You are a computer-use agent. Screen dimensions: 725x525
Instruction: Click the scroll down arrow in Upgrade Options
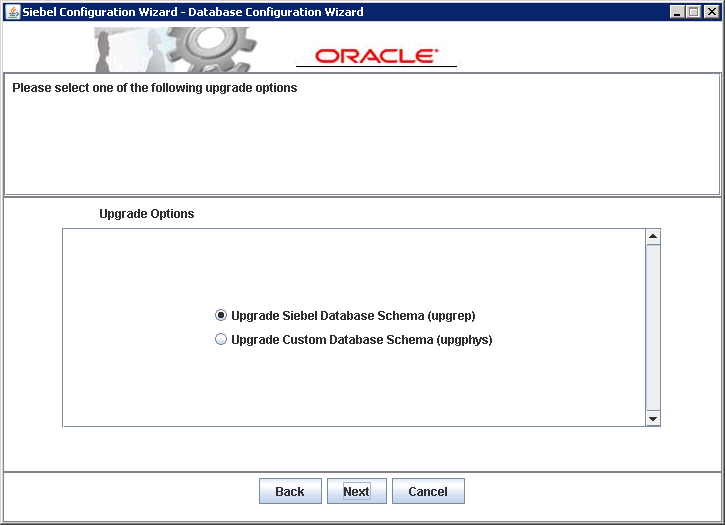pos(653,419)
